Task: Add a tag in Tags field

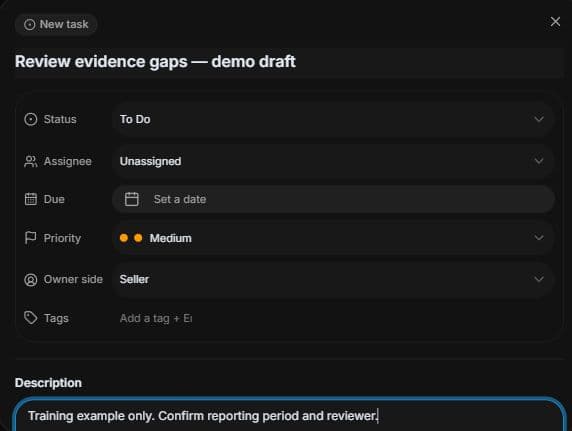Action: [x=156, y=319]
